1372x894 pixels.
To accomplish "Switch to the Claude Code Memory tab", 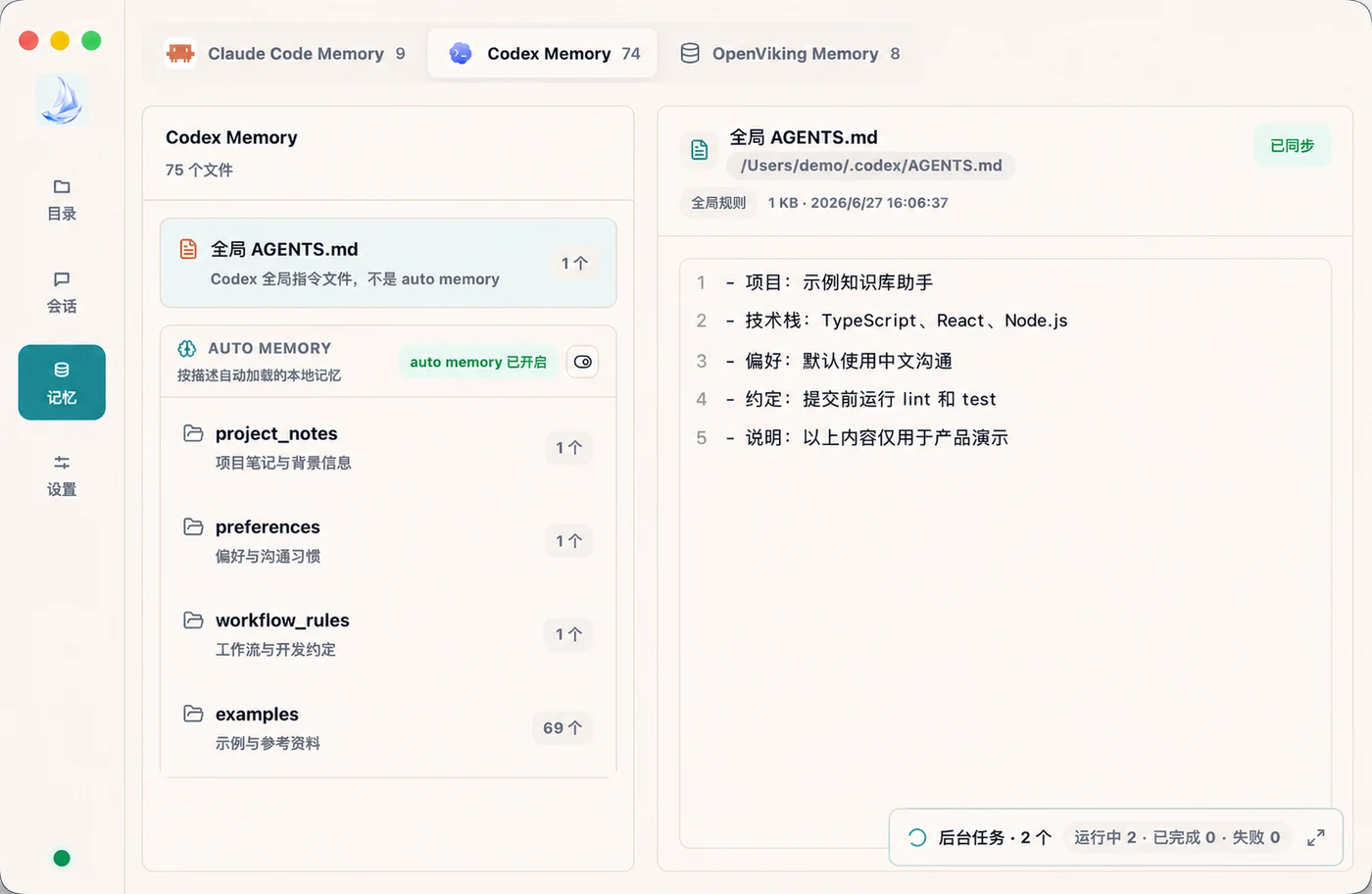I will click(x=285, y=53).
